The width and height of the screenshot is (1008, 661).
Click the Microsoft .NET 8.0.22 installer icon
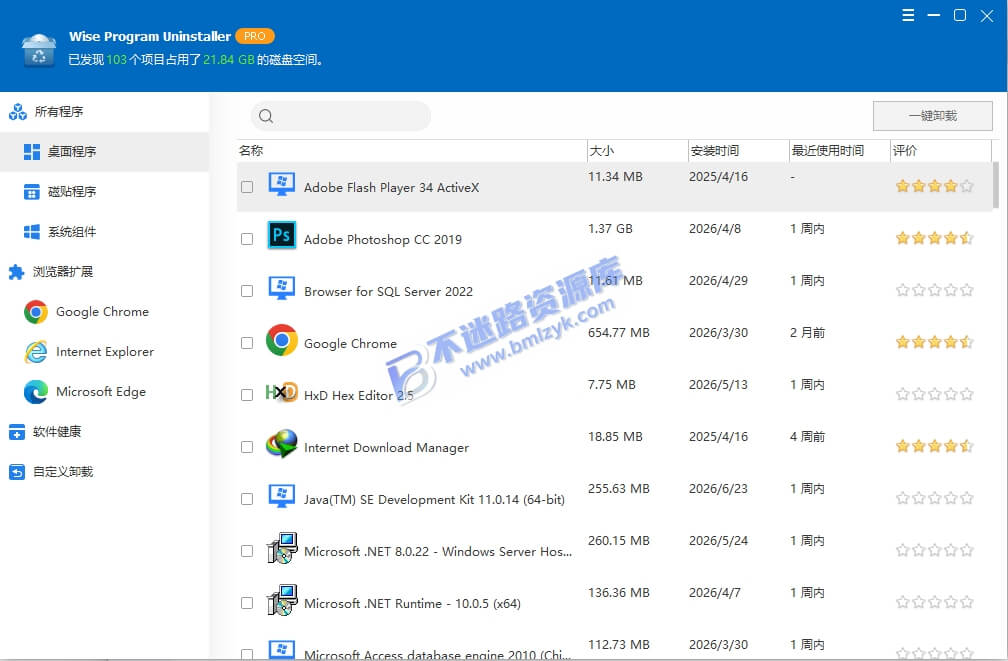point(282,548)
